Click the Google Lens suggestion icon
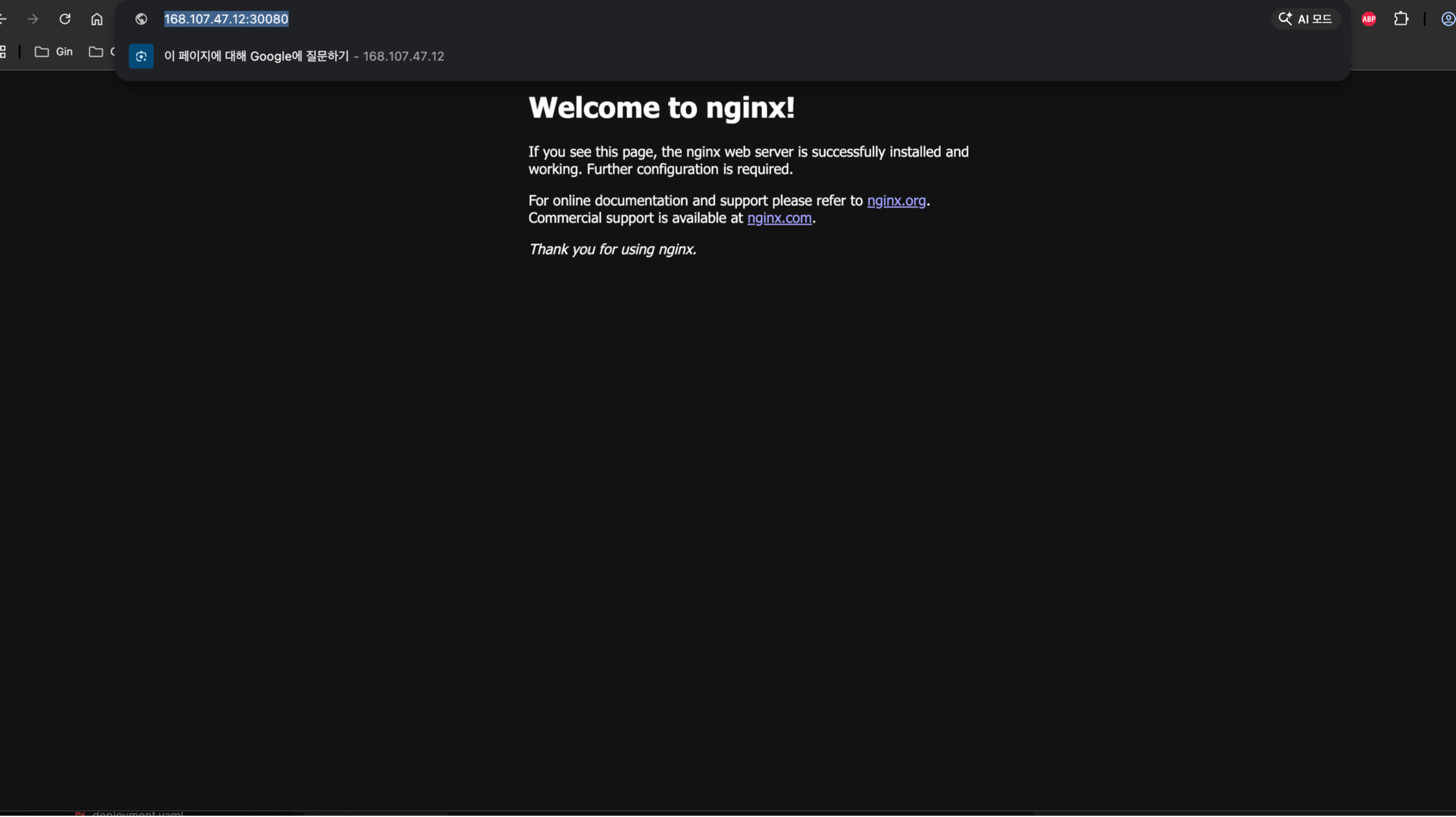The height and width of the screenshot is (817, 1456). pos(141,57)
